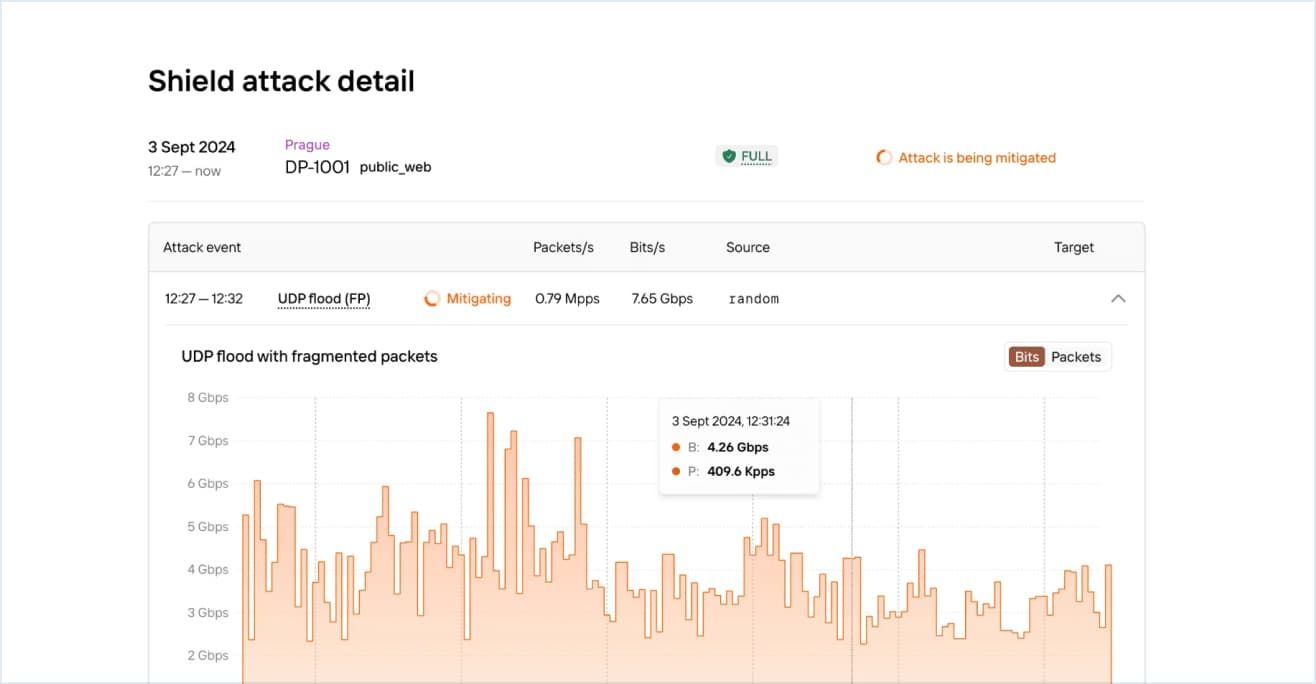Click the Mitigating status text
1316x684 pixels.
click(478, 298)
